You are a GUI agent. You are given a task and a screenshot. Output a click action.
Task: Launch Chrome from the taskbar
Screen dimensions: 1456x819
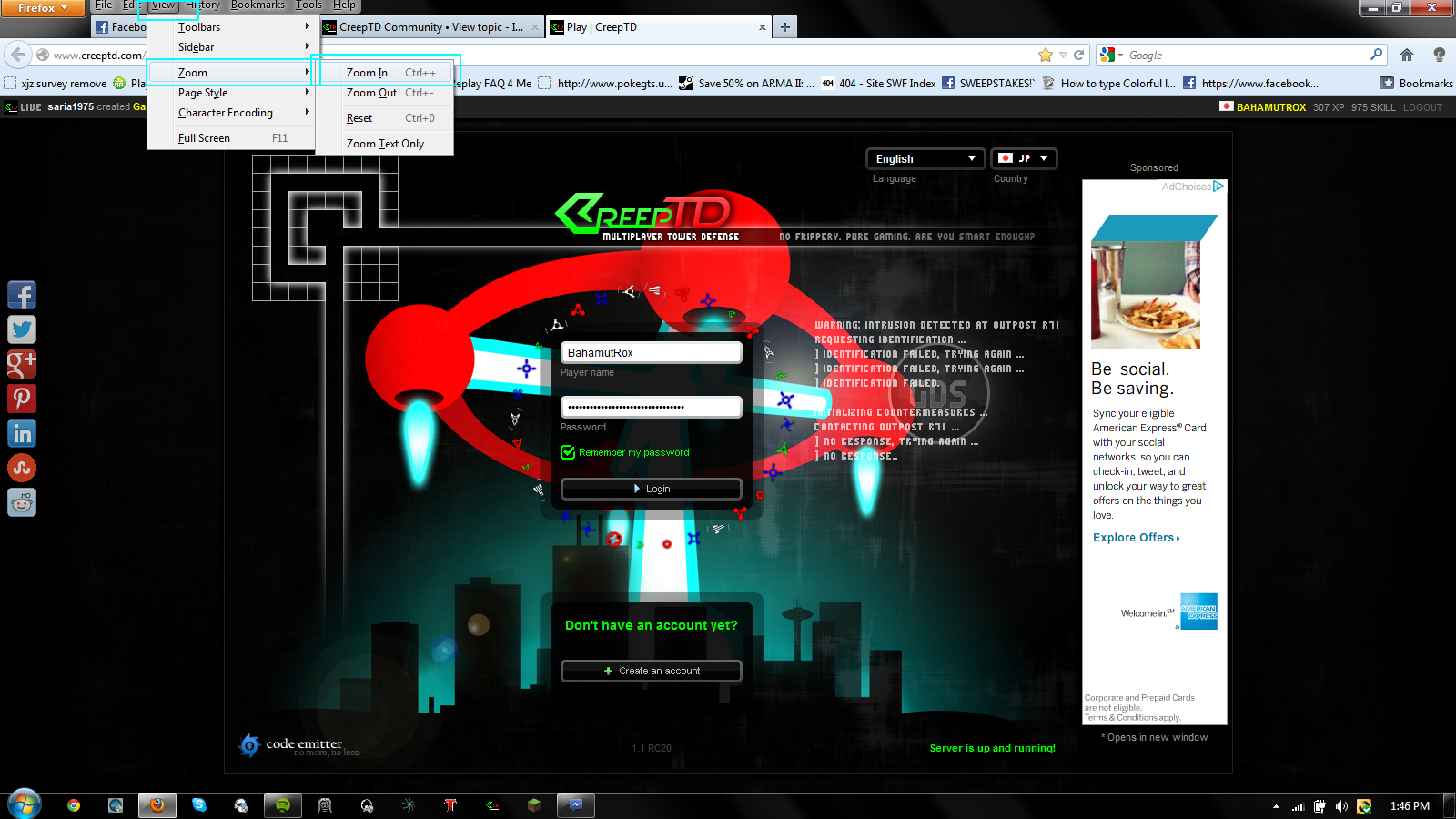(x=74, y=805)
